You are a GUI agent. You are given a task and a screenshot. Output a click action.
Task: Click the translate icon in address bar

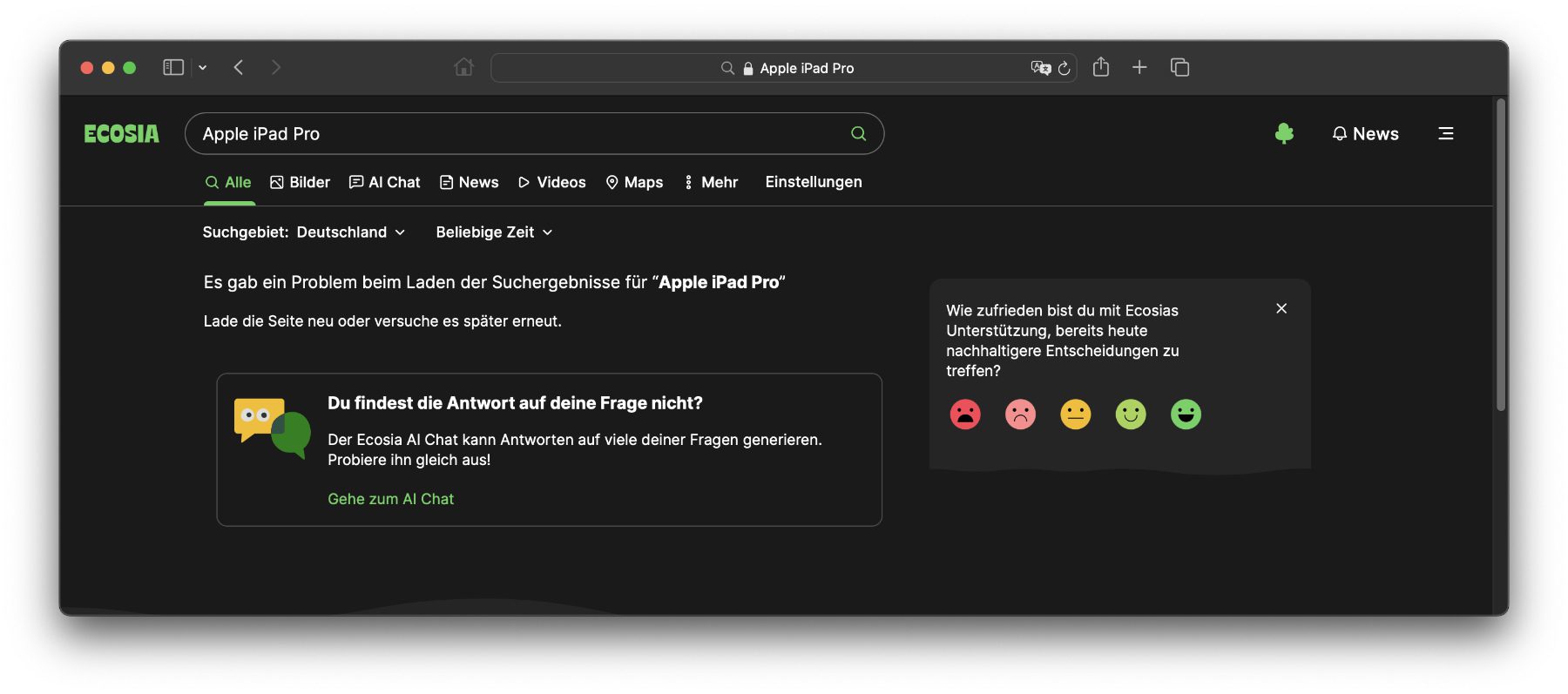(x=1040, y=68)
